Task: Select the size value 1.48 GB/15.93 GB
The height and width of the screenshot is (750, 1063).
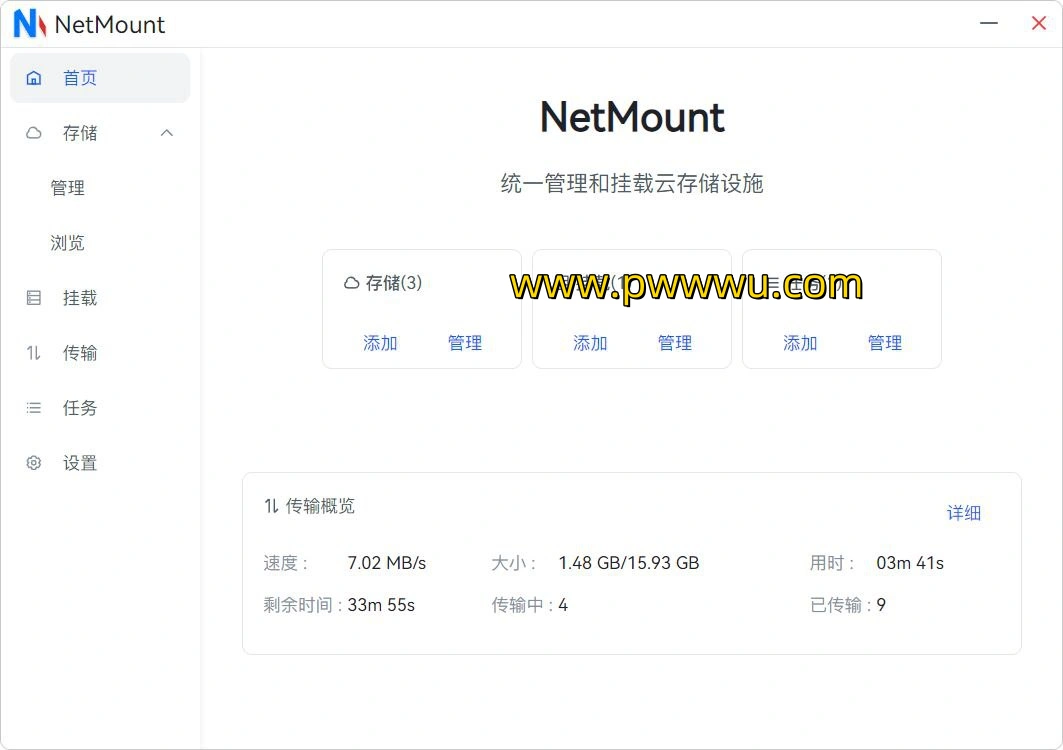Action: (x=628, y=563)
